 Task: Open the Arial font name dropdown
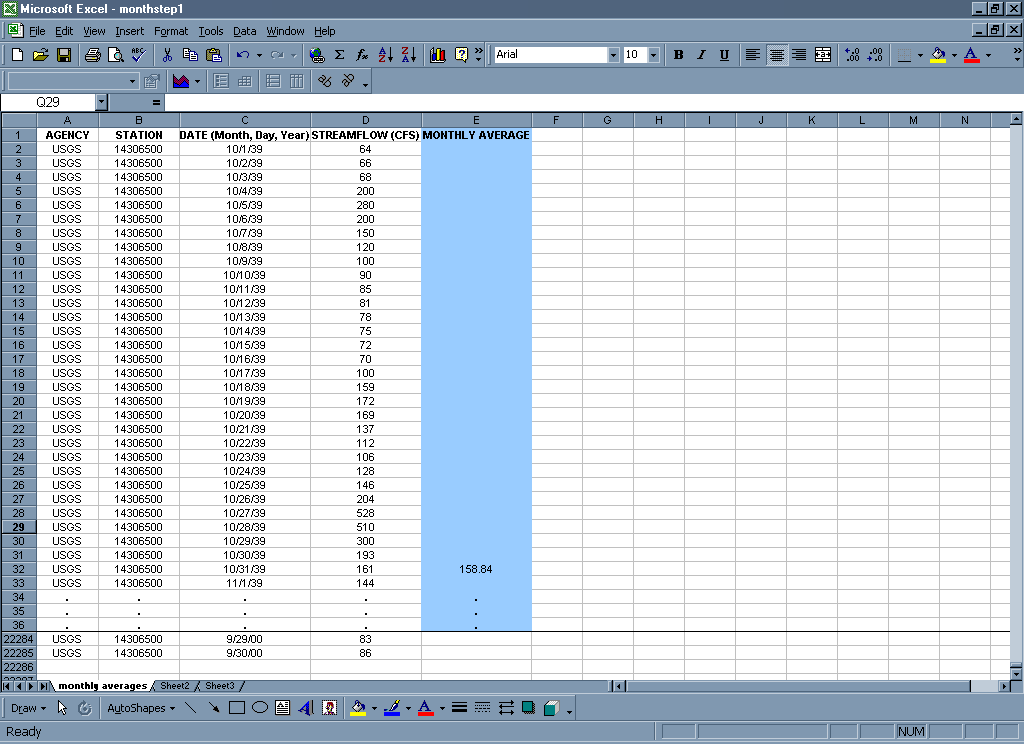coord(613,55)
